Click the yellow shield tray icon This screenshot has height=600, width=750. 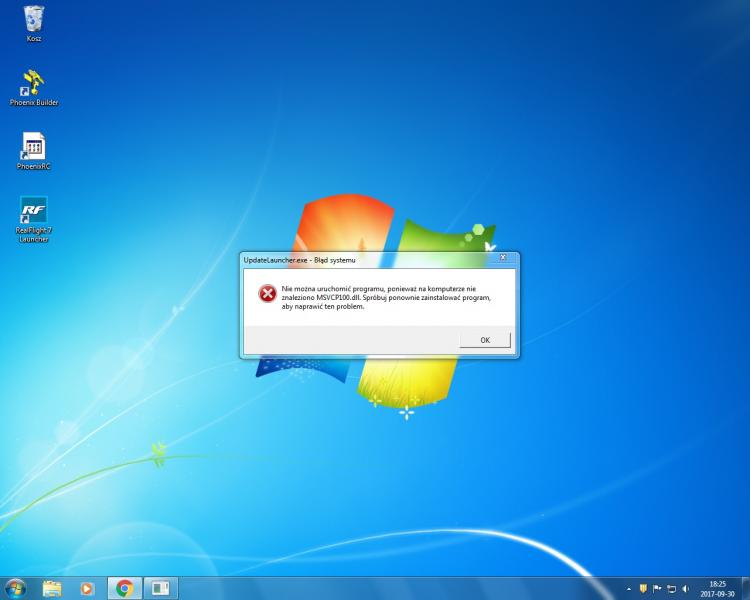click(643, 588)
